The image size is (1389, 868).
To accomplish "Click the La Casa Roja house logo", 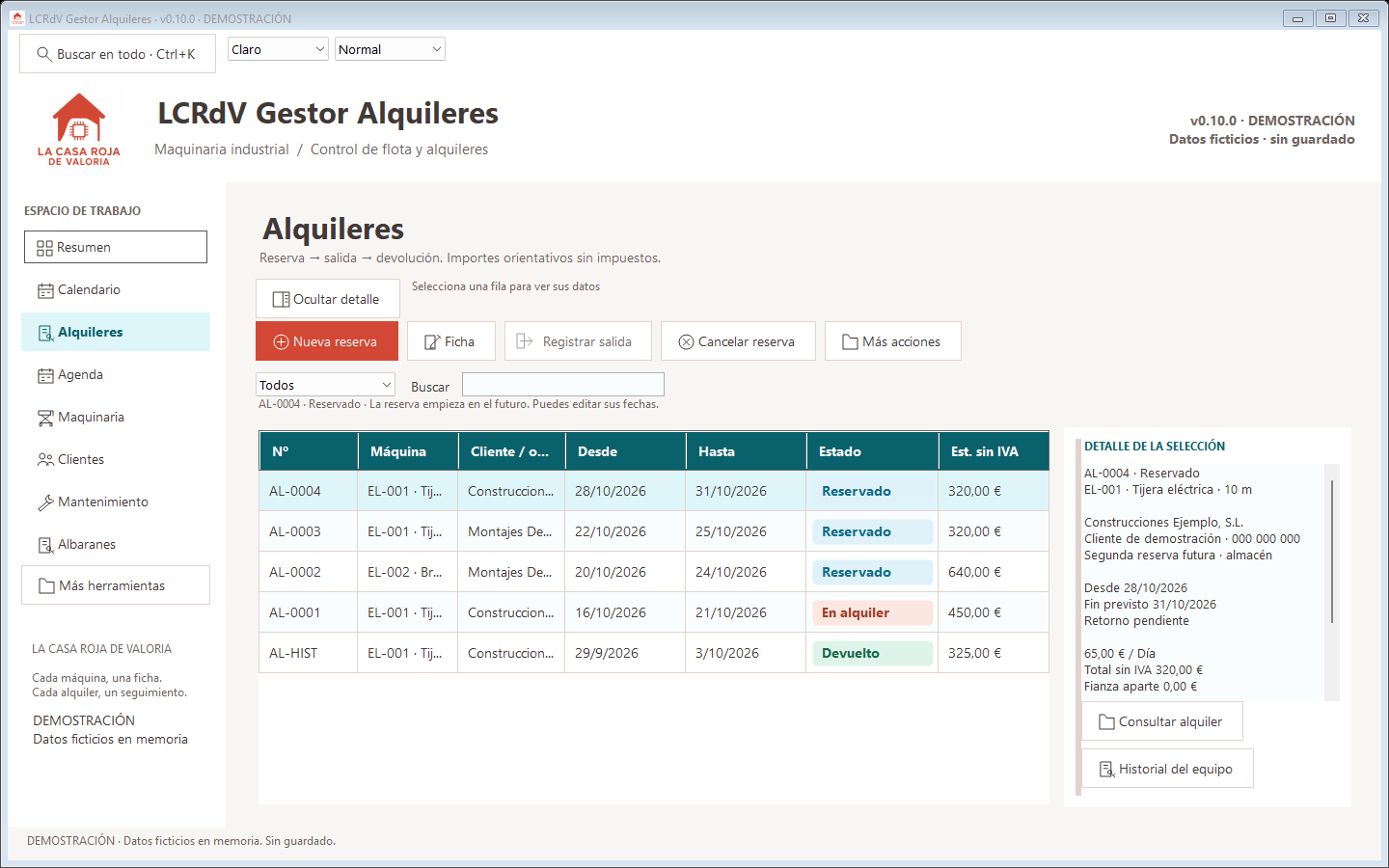I will tap(79, 129).
